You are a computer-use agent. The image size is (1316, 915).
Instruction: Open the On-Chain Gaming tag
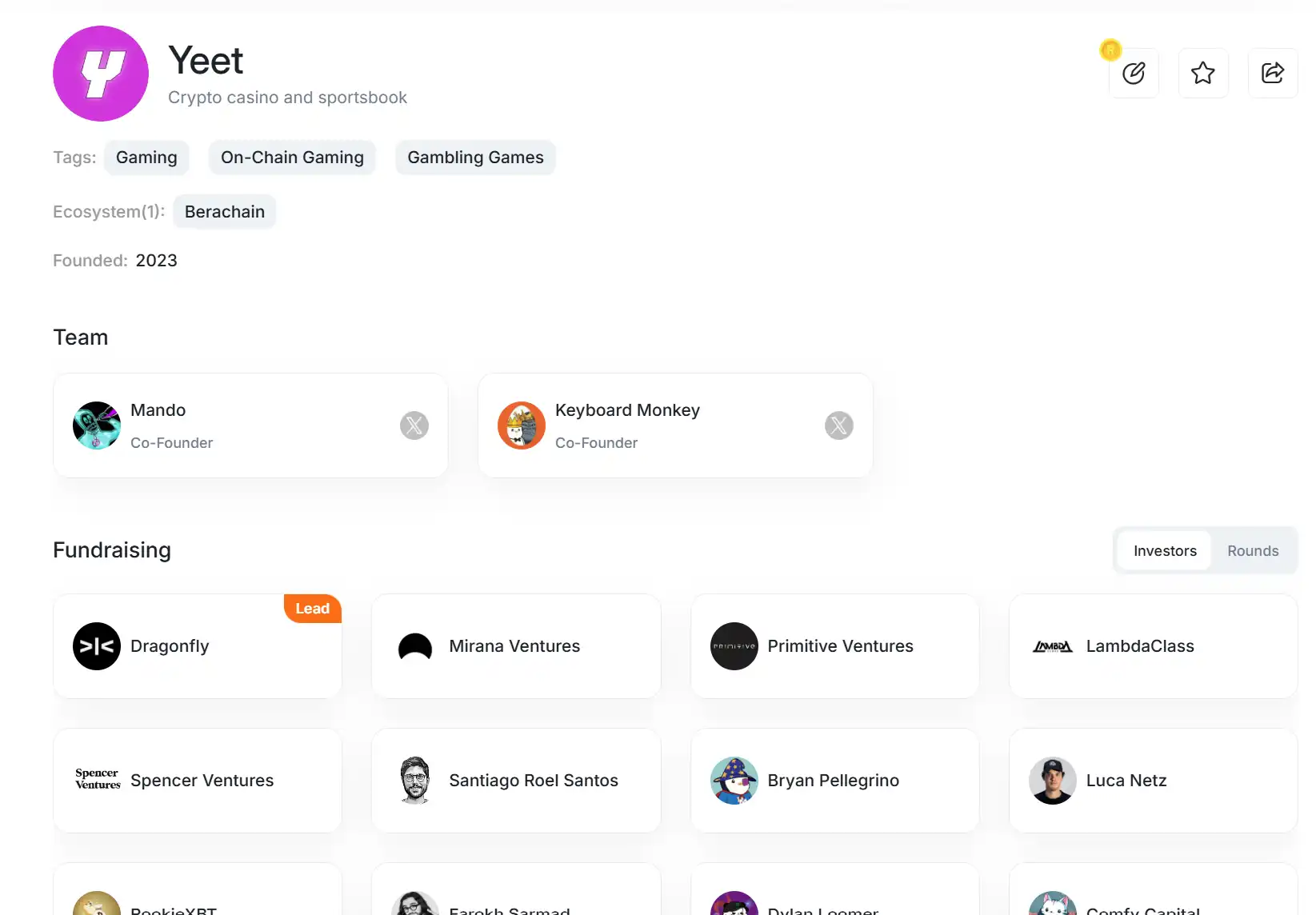(292, 158)
